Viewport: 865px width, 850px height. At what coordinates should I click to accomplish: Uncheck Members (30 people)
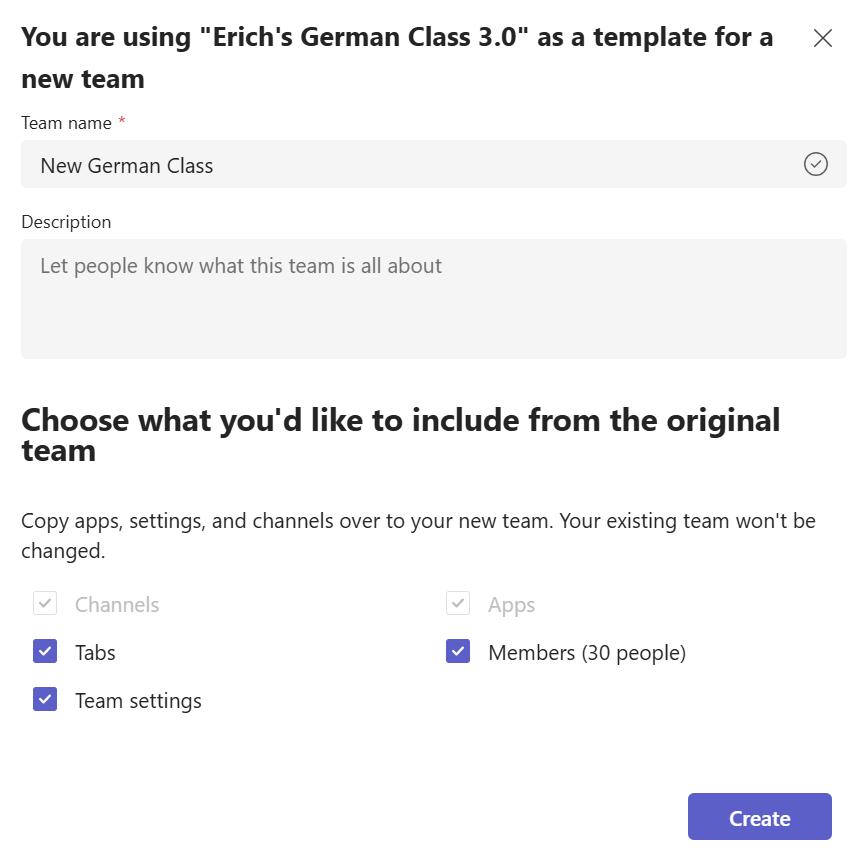[x=457, y=651]
